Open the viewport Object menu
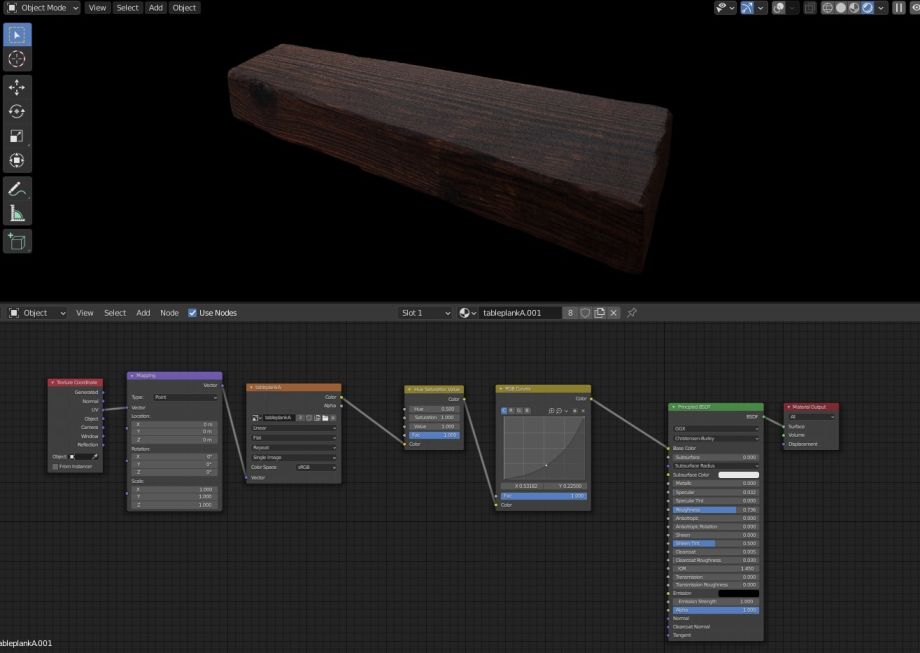This screenshot has height=653, width=920. coord(184,8)
